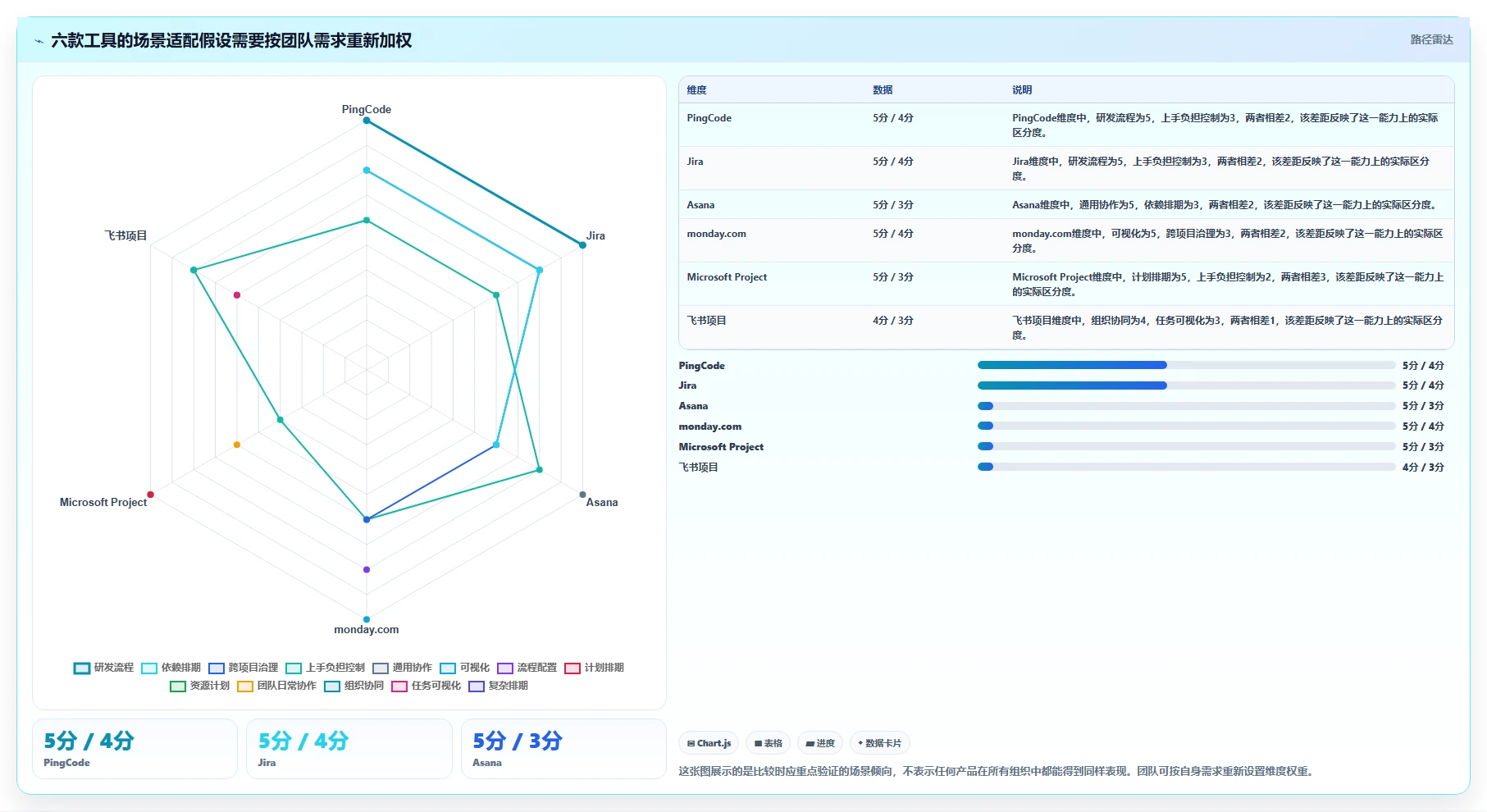Click the Microsoft Project progress bar
Image resolution: width=1487 pixels, height=812 pixels.
[1186, 446]
